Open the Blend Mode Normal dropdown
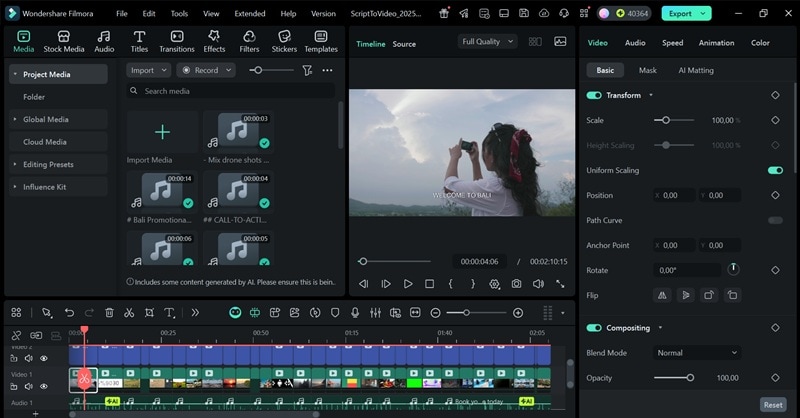 (697, 353)
